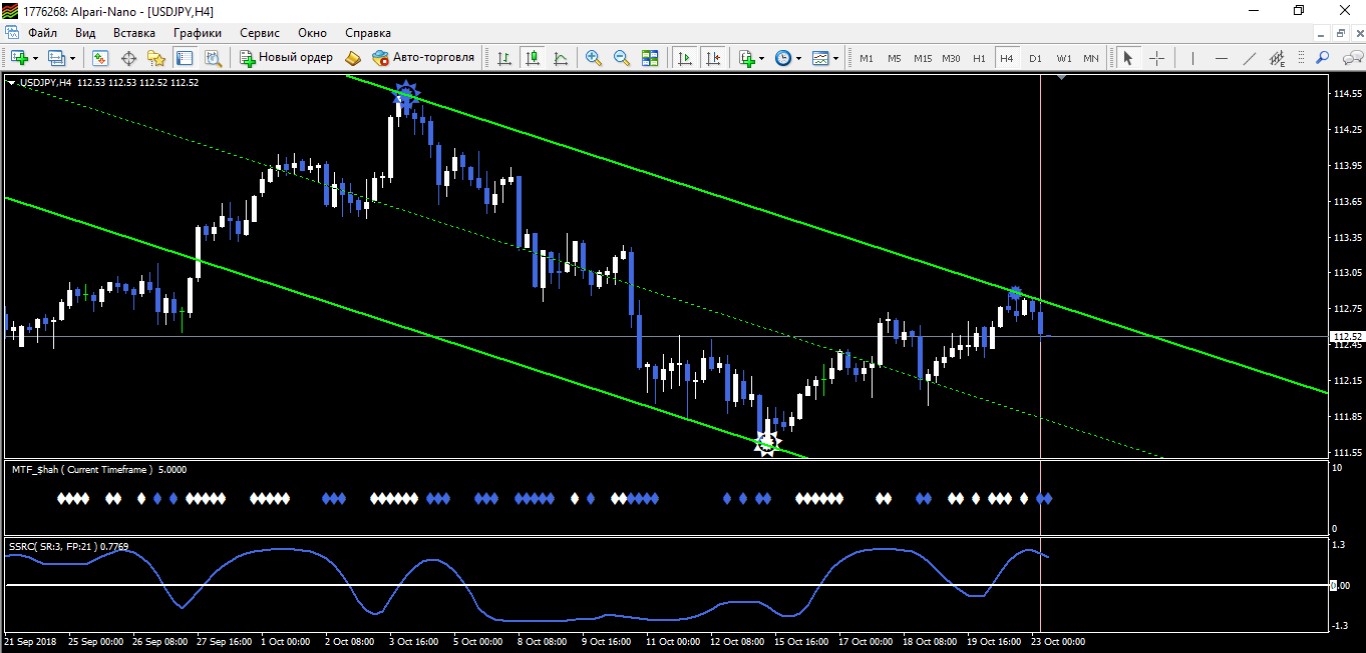Switch timeframe to M15
The image size is (1366, 653).
(x=922, y=58)
